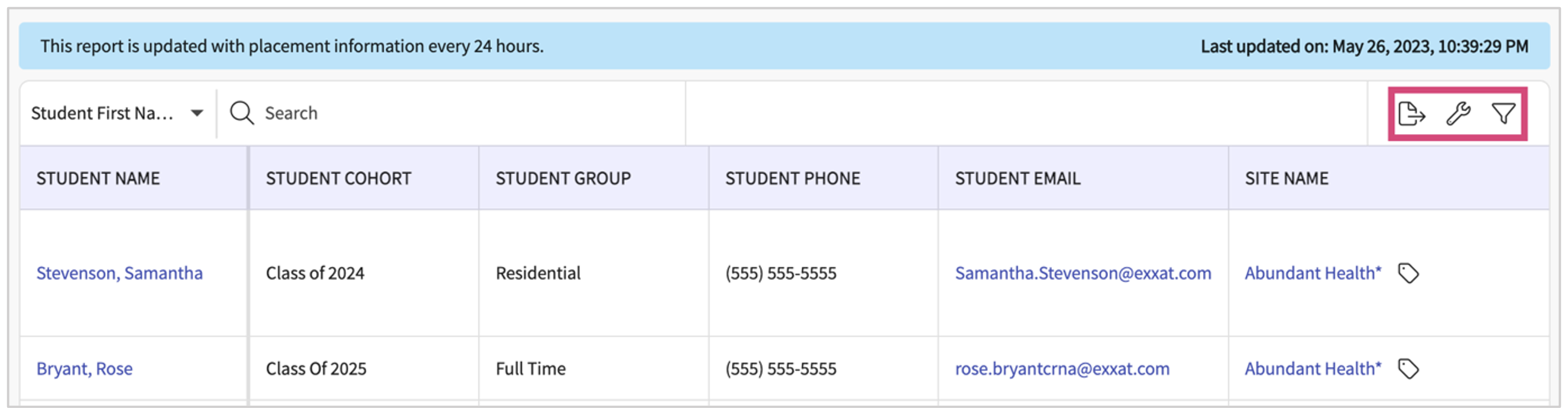This screenshot has height=415, width=1568.
Task: Click the search magnifier icon
Action: point(242,113)
